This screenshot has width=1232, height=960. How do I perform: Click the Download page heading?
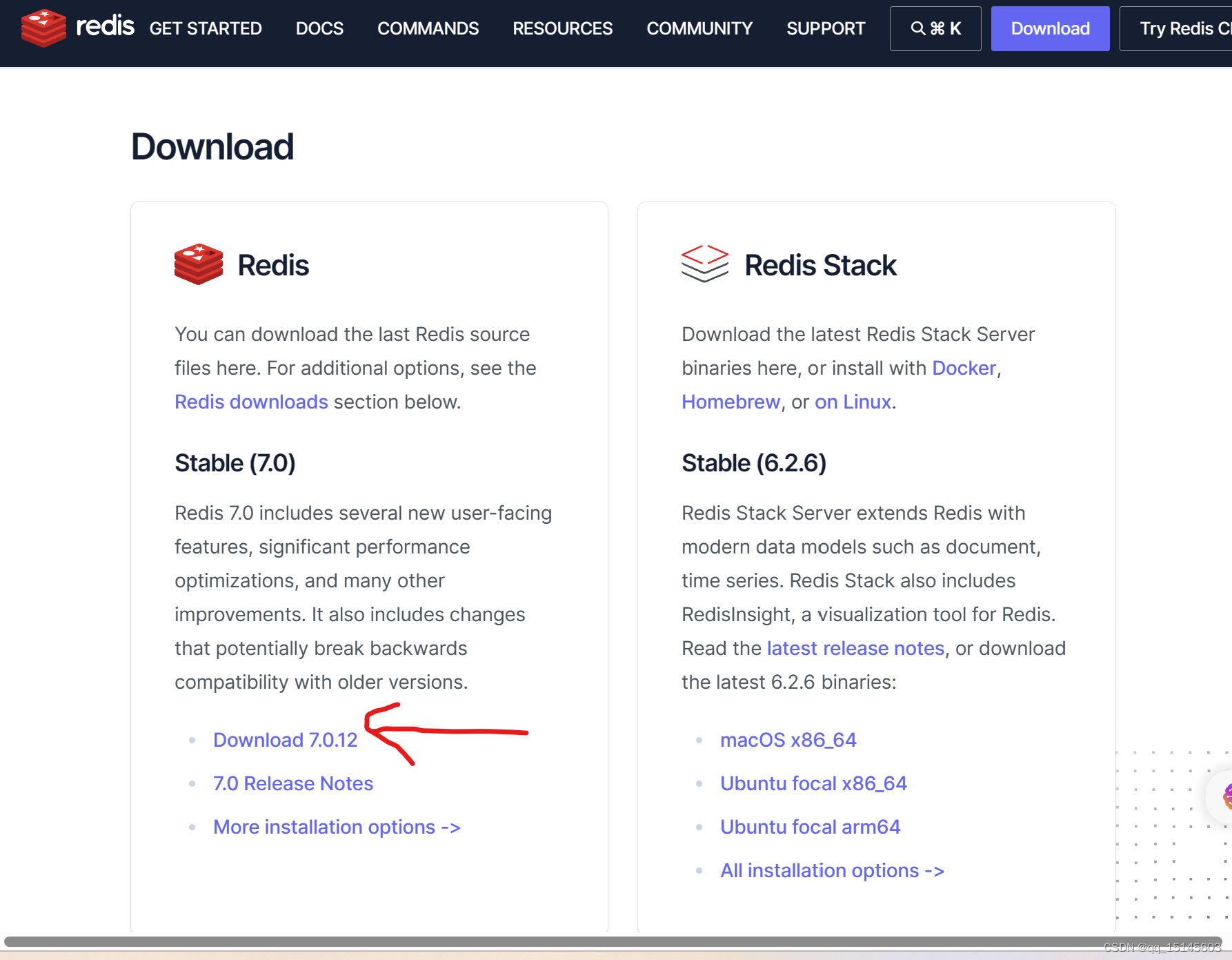tap(212, 147)
